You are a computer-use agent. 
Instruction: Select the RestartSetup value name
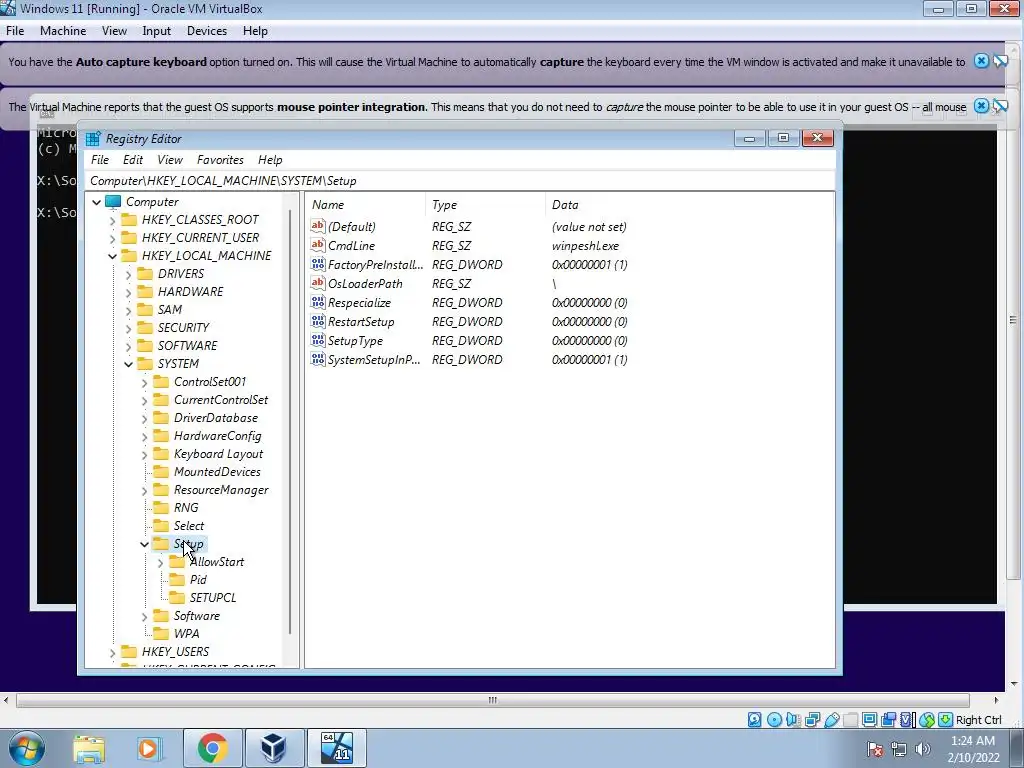point(360,321)
